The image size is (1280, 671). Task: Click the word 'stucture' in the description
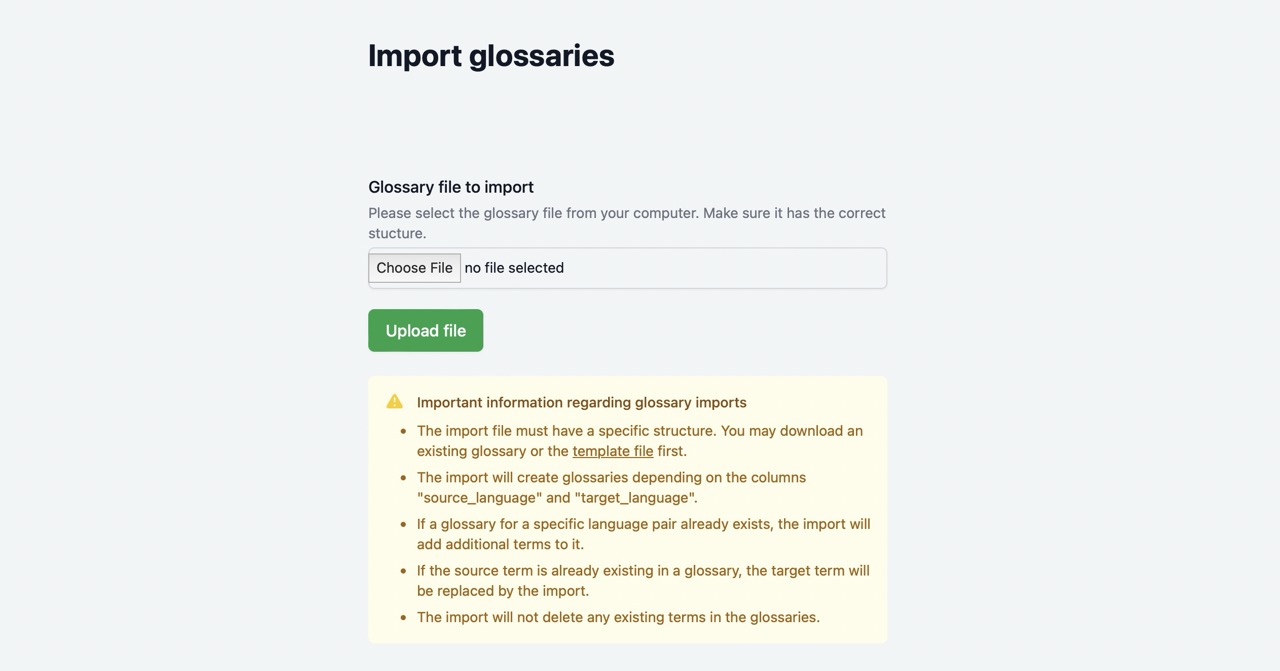pyautogui.click(x=396, y=233)
